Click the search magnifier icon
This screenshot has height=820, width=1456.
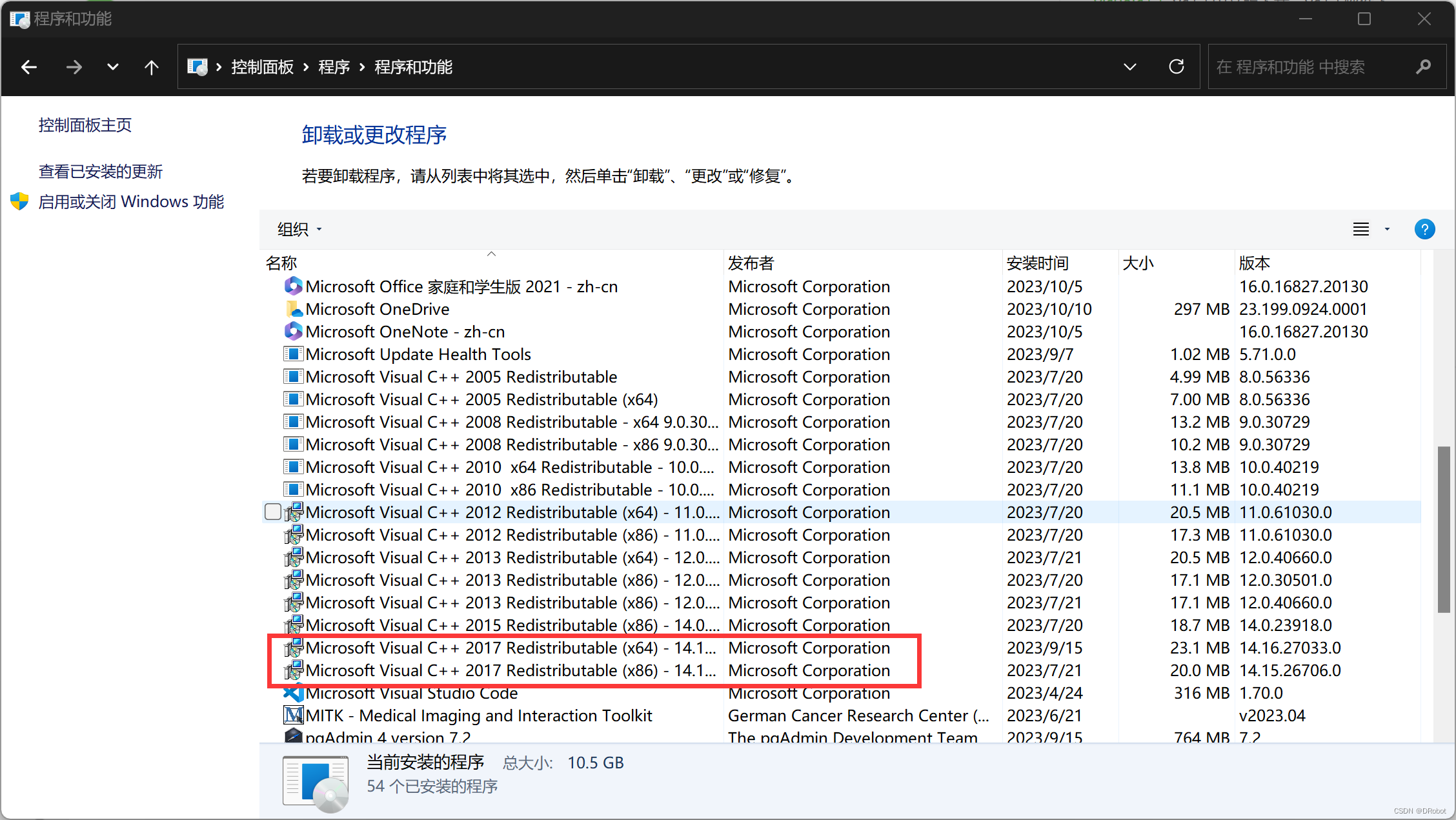1424,66
